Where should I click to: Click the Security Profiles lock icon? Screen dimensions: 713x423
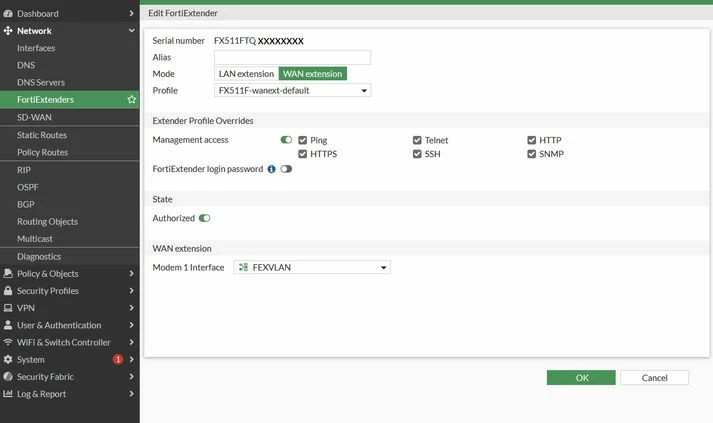pyautogui.click(x=8, y=291)
